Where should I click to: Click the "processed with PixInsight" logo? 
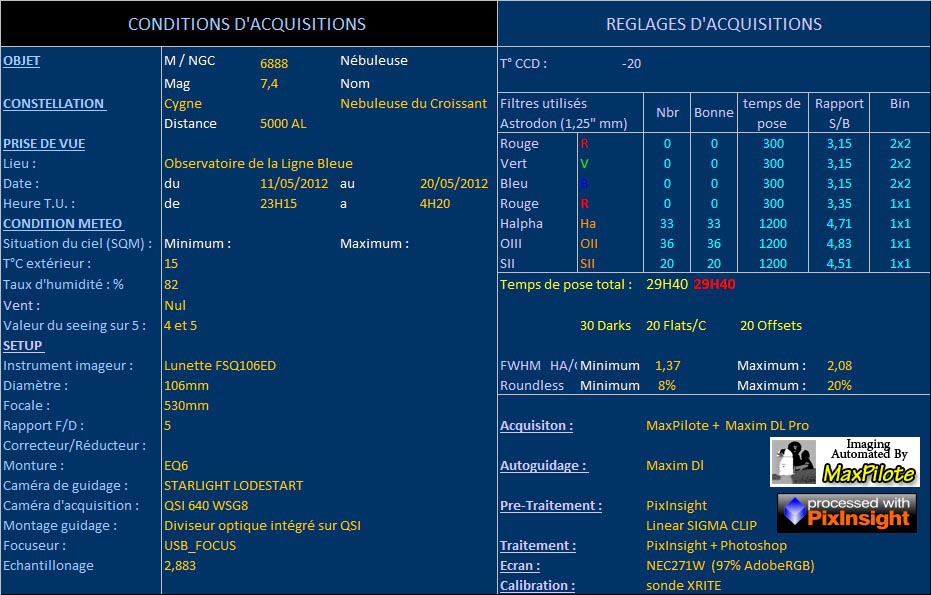tap(846, 511)
